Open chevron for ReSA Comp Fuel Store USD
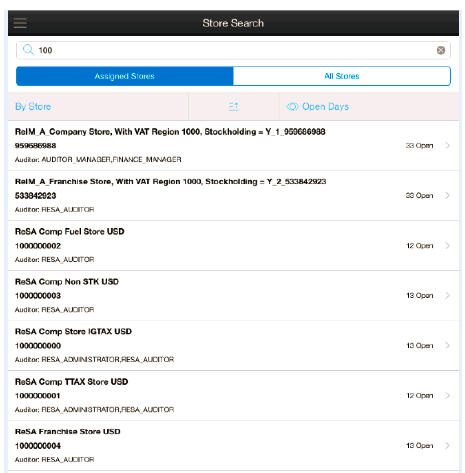Image resolution: width=465 pixels, height=473 pixels. 448,246
